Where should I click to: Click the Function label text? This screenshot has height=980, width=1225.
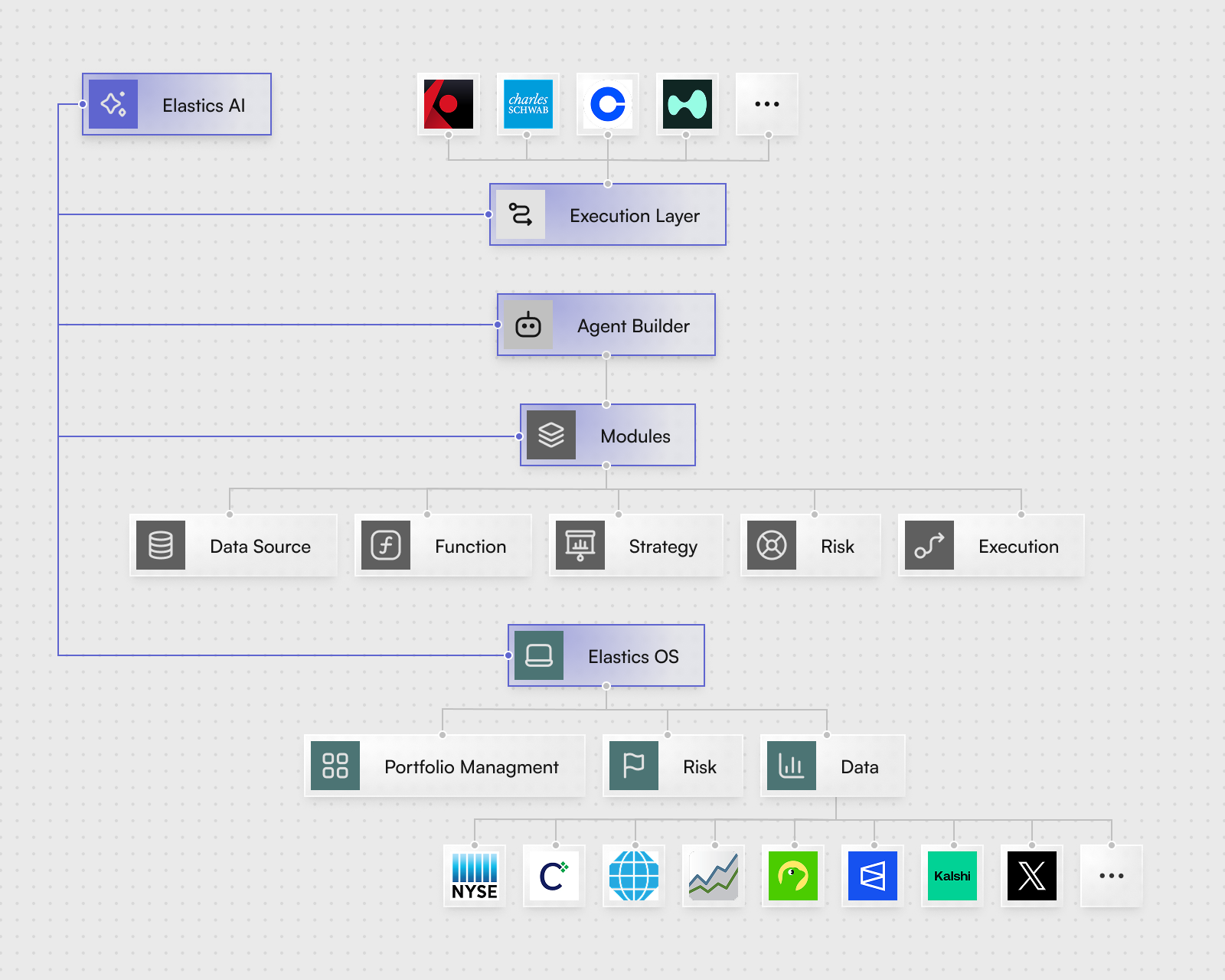point(471,547)
